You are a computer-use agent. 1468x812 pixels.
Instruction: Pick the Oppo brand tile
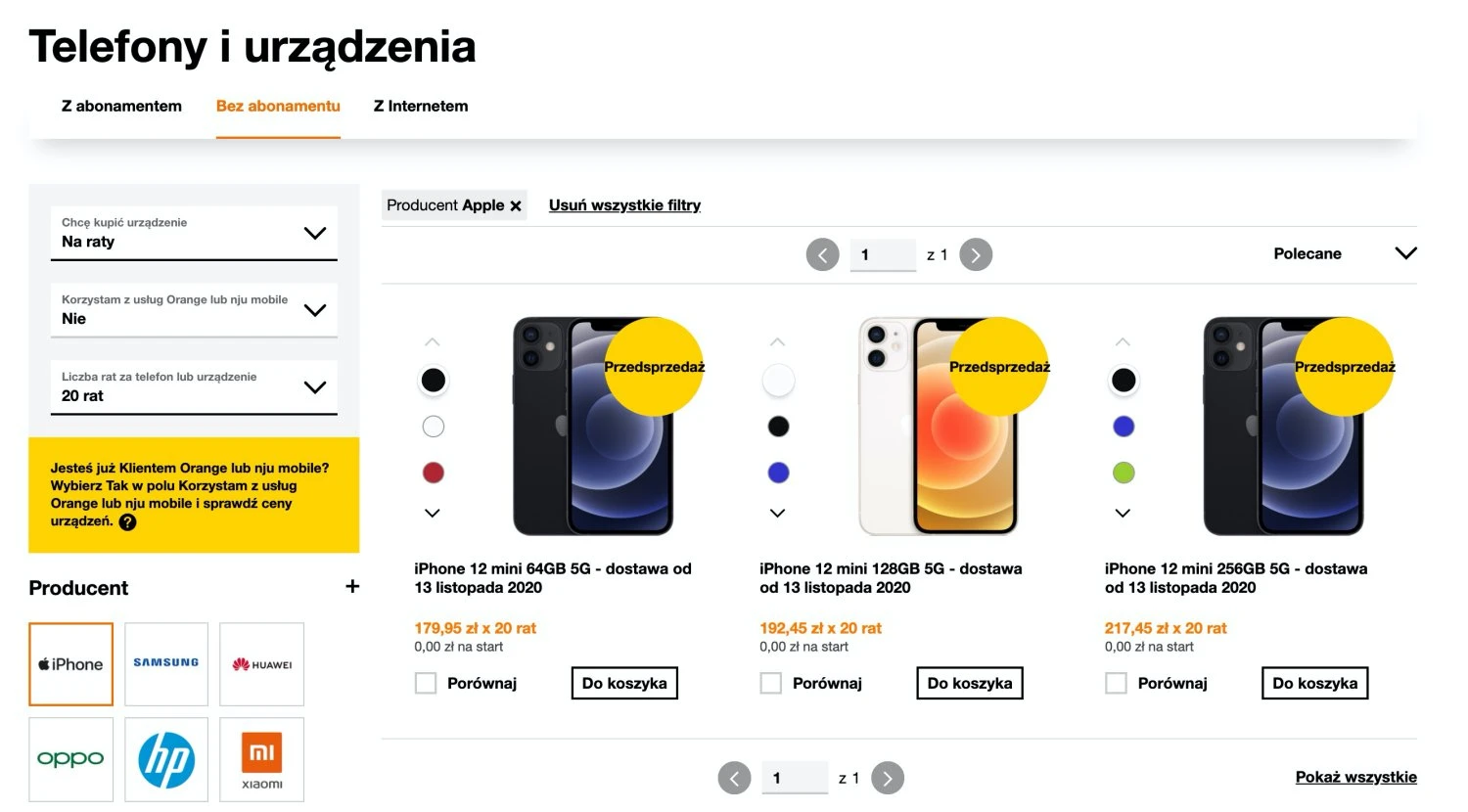pyautogui.click(x=70, y=759)
